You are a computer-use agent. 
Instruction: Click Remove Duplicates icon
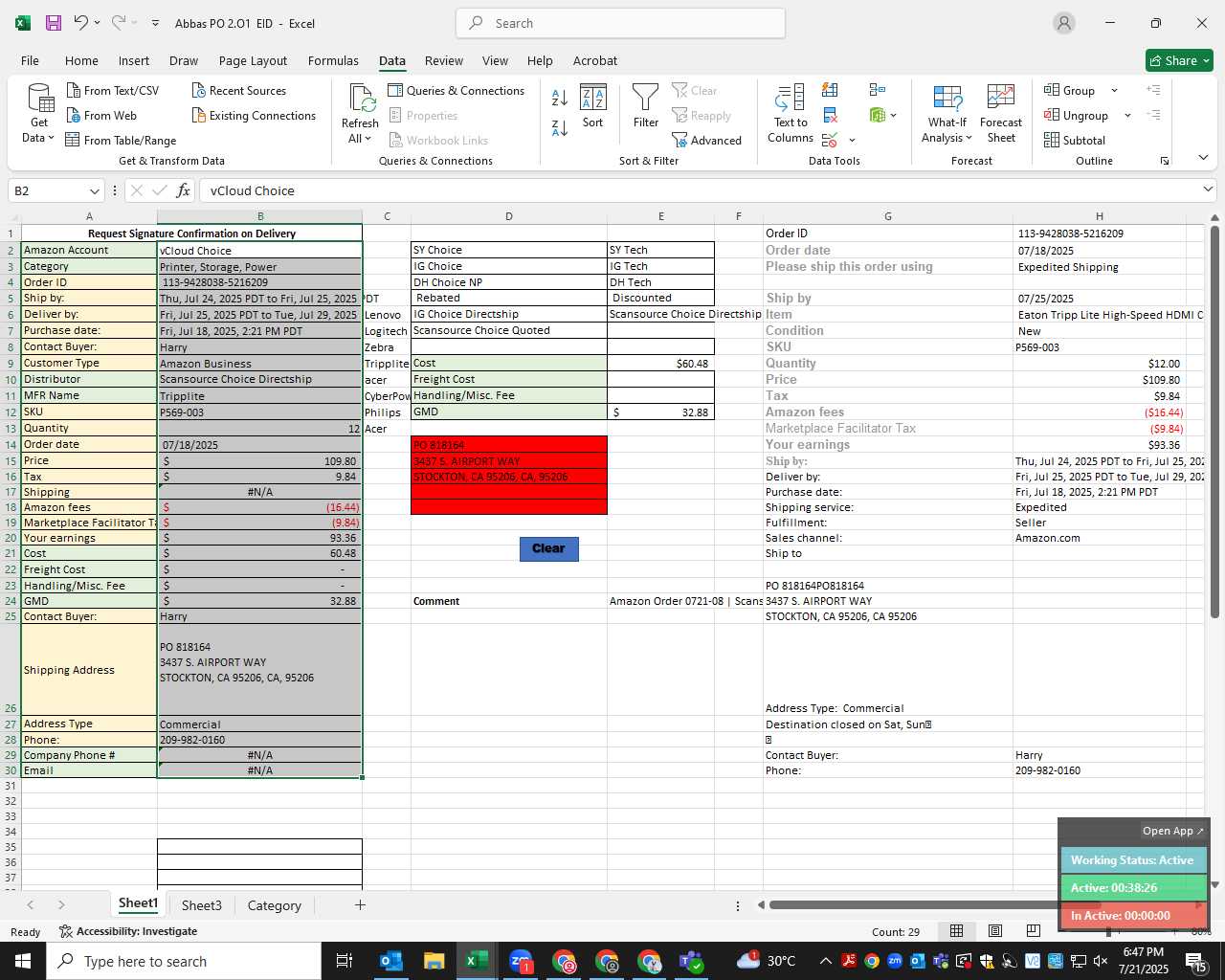click(x=830, y=115)
